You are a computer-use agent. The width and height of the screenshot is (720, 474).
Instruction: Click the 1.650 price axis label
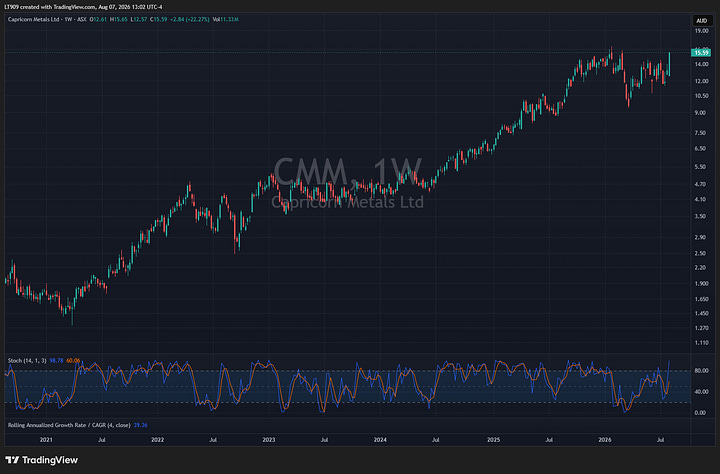(701, 299)
